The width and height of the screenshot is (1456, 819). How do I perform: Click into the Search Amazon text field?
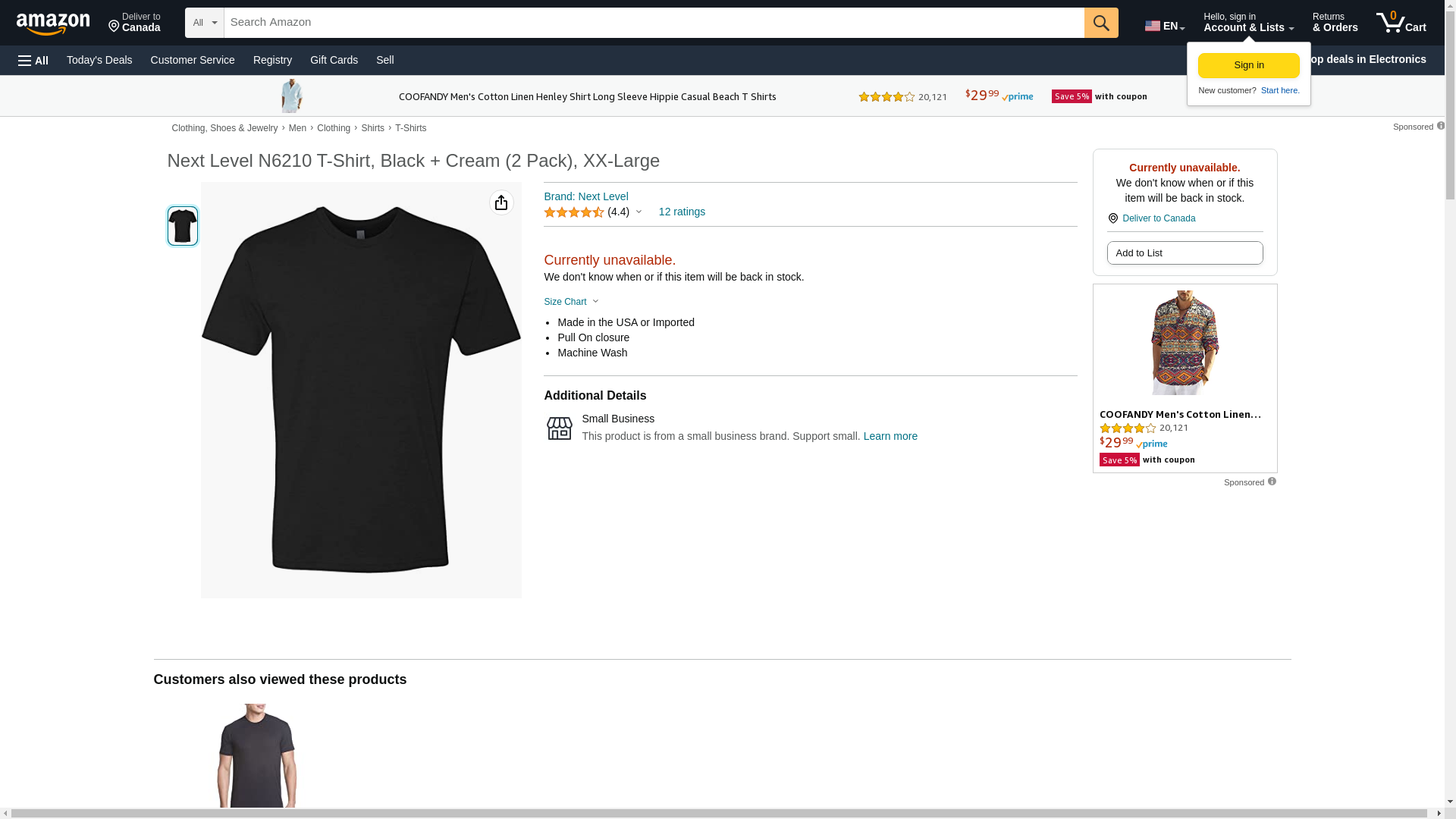652,23
